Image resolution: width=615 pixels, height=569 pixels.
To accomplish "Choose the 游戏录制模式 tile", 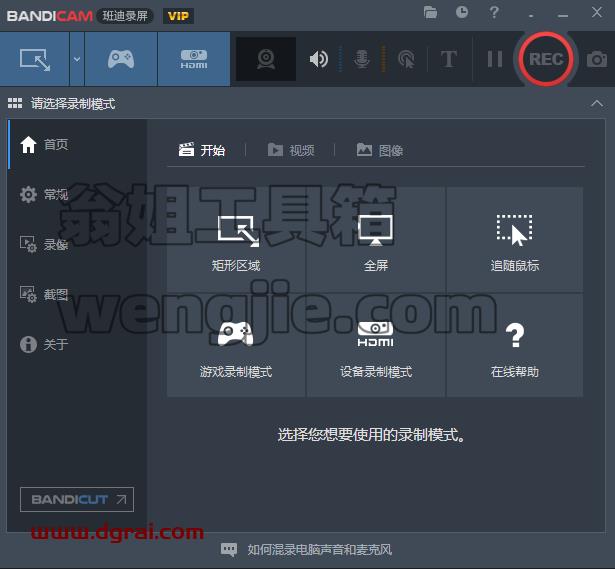I will point(236,345).
